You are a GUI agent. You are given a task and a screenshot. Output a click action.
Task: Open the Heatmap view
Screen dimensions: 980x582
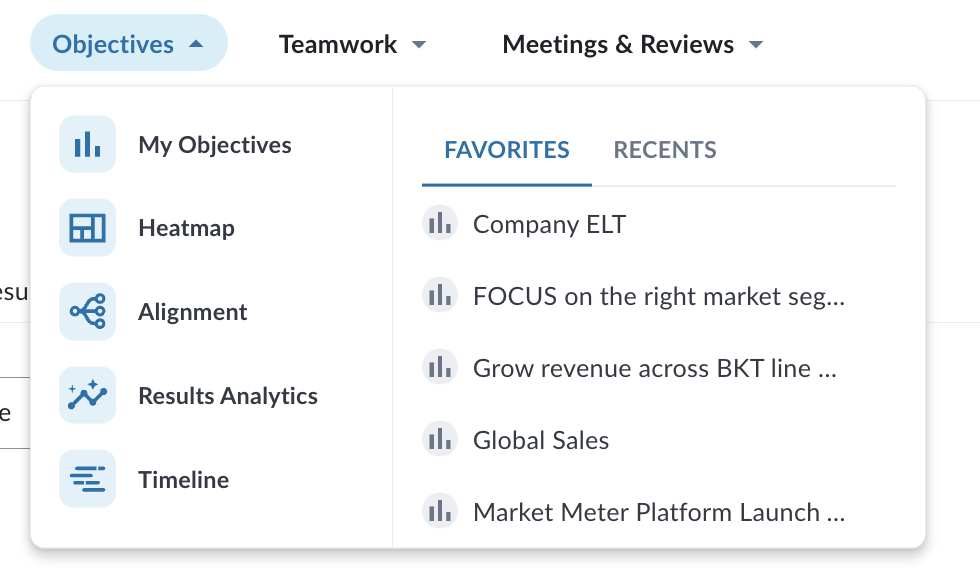(186, 228)
